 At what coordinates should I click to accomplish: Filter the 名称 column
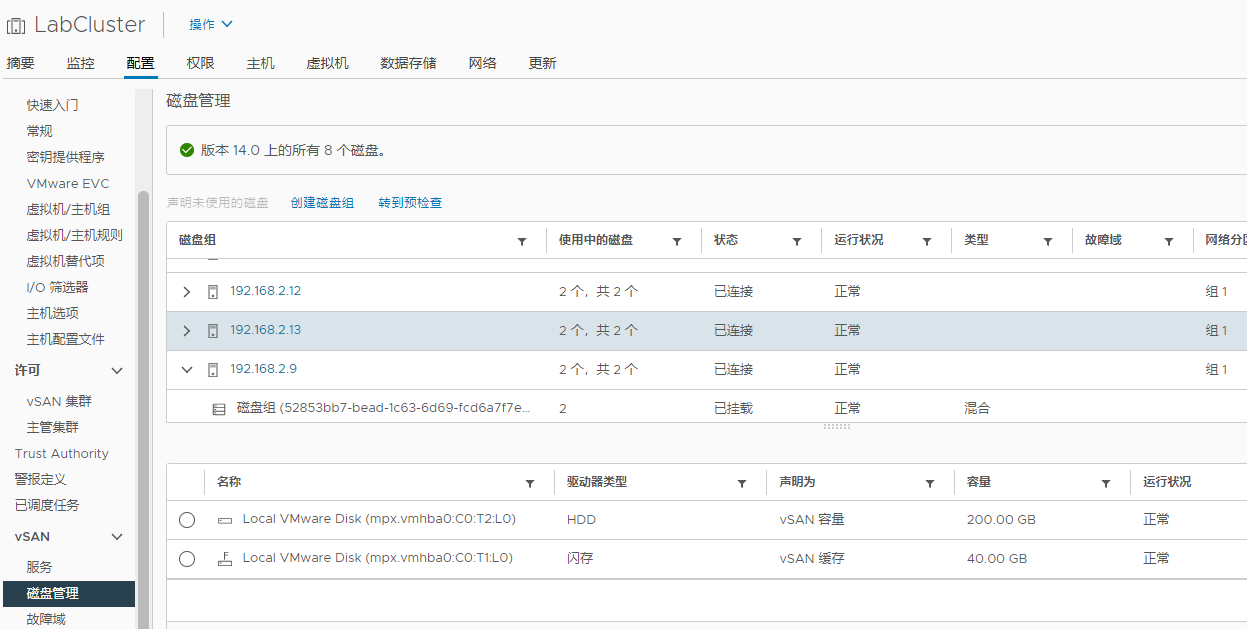pyautogui.click(x=530, y=484)
